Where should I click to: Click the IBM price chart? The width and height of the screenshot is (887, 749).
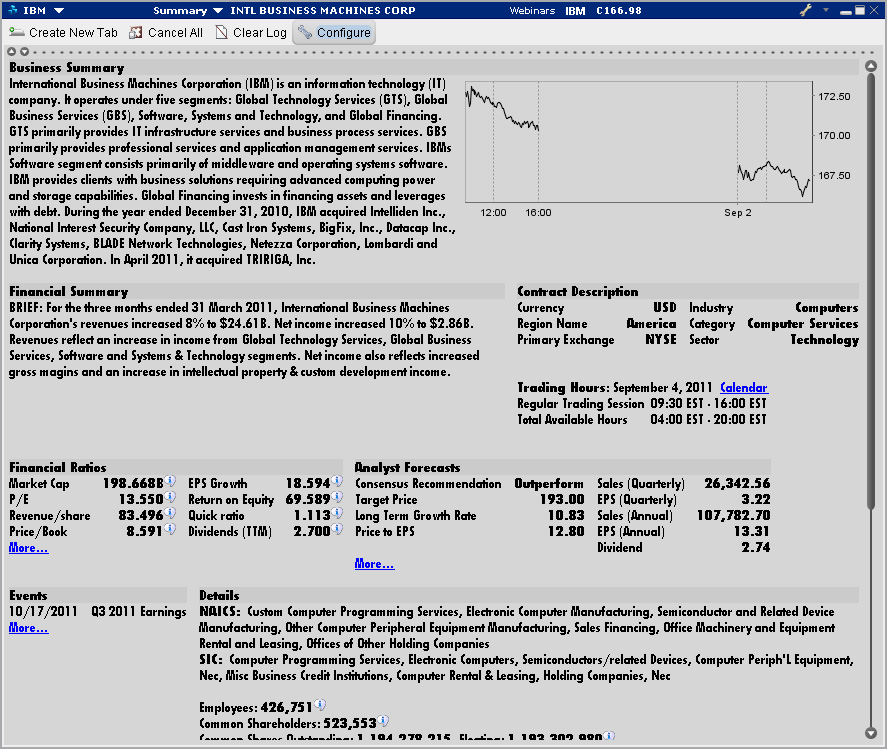pyautogui.click(x=639, y=141)
